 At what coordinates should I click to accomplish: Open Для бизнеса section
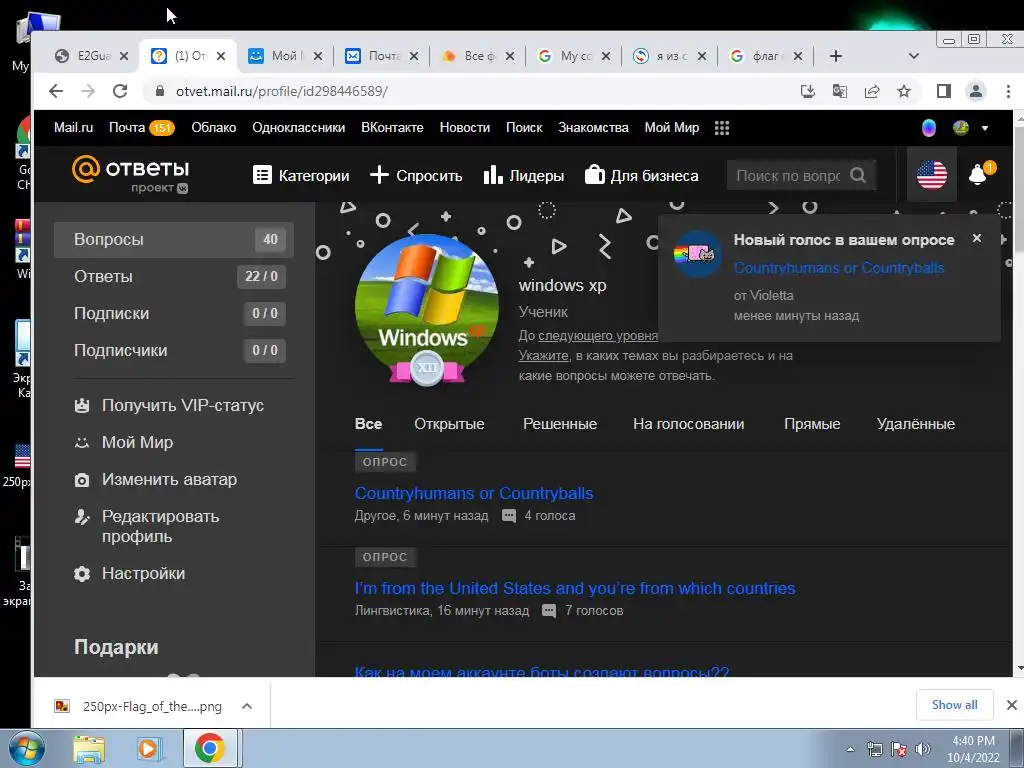tap(641, 175)
